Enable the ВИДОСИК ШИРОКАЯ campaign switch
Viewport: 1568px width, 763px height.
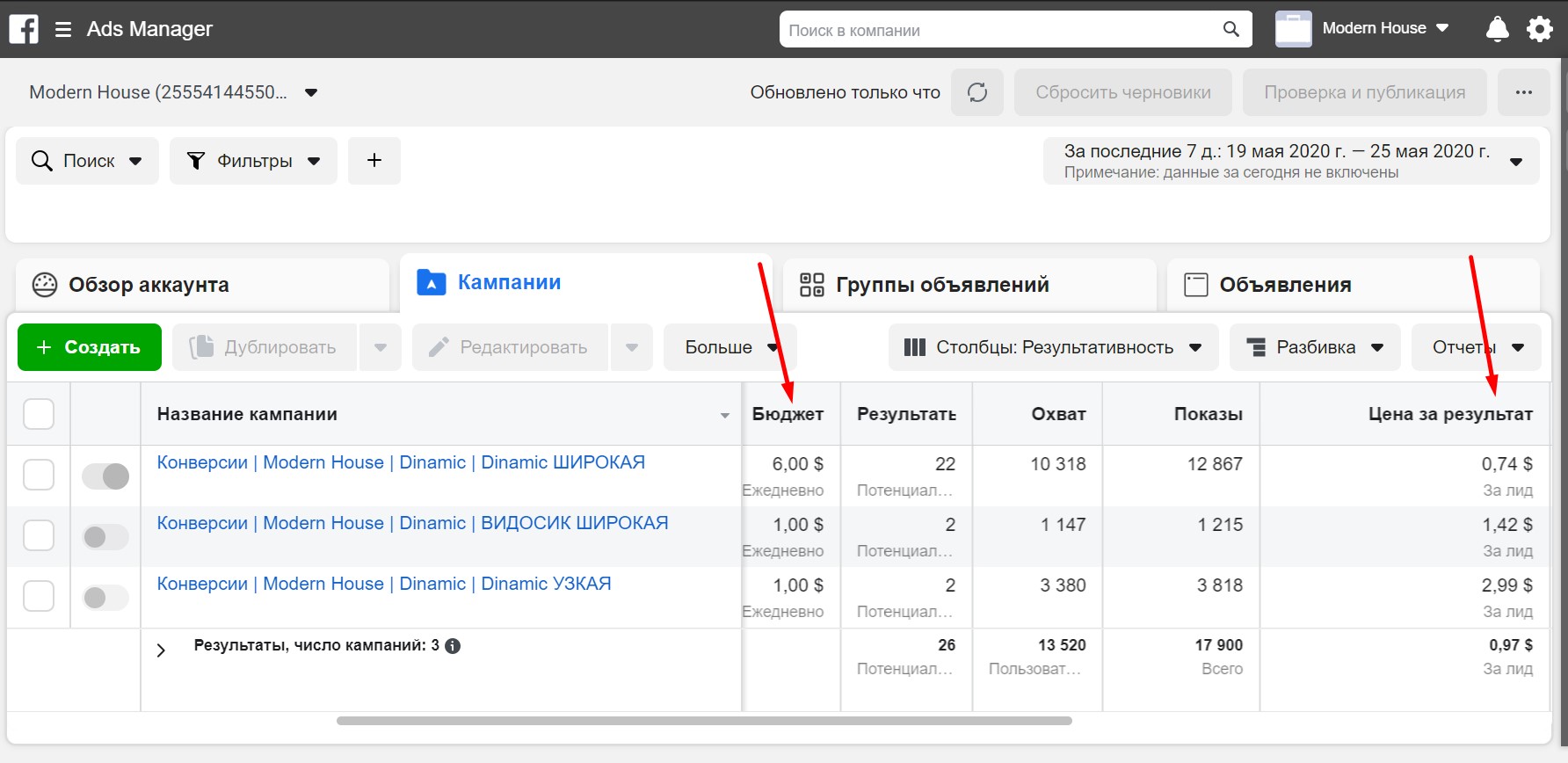coord(105,537)
